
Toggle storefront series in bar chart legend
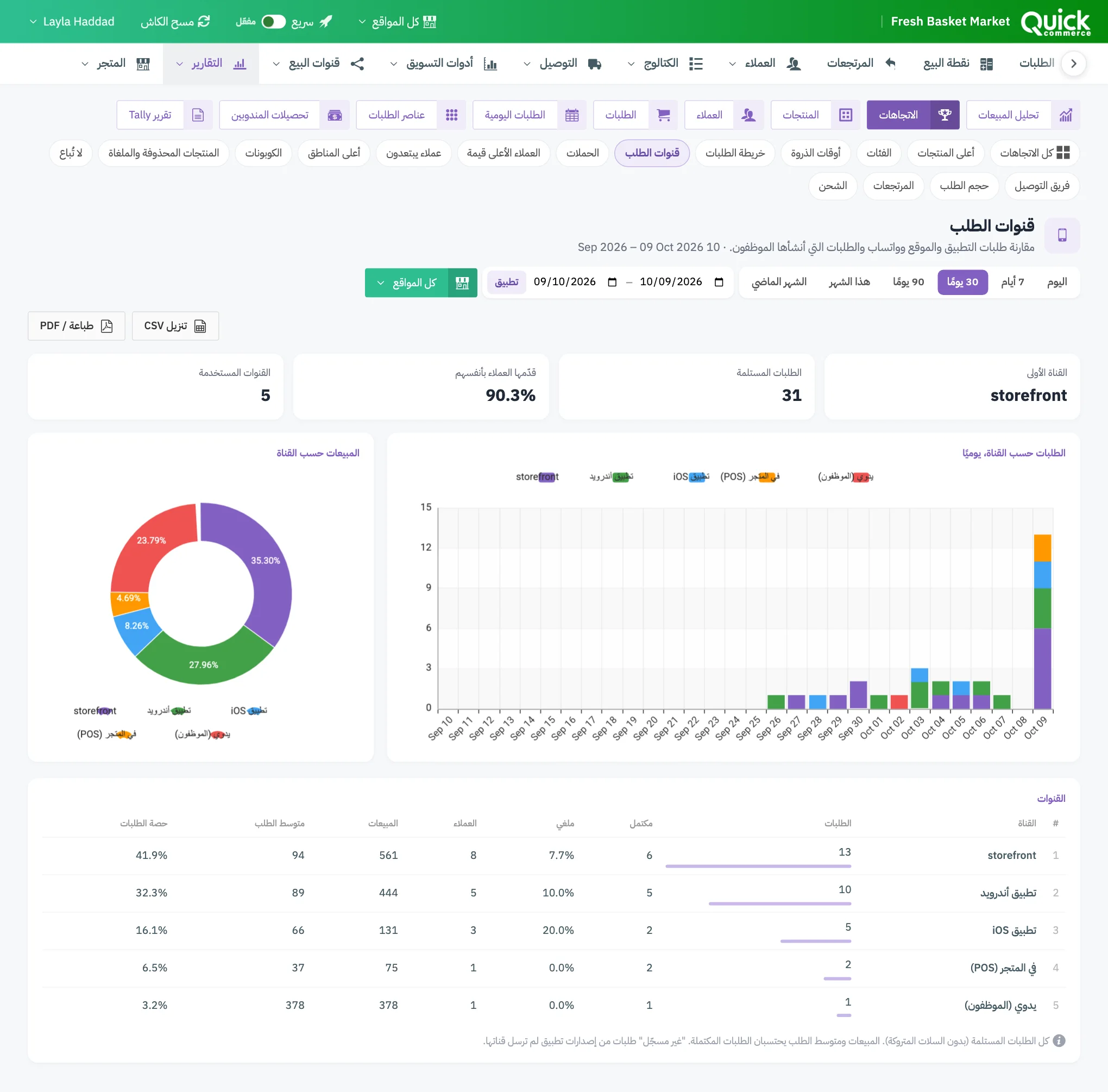coord(537,477)
